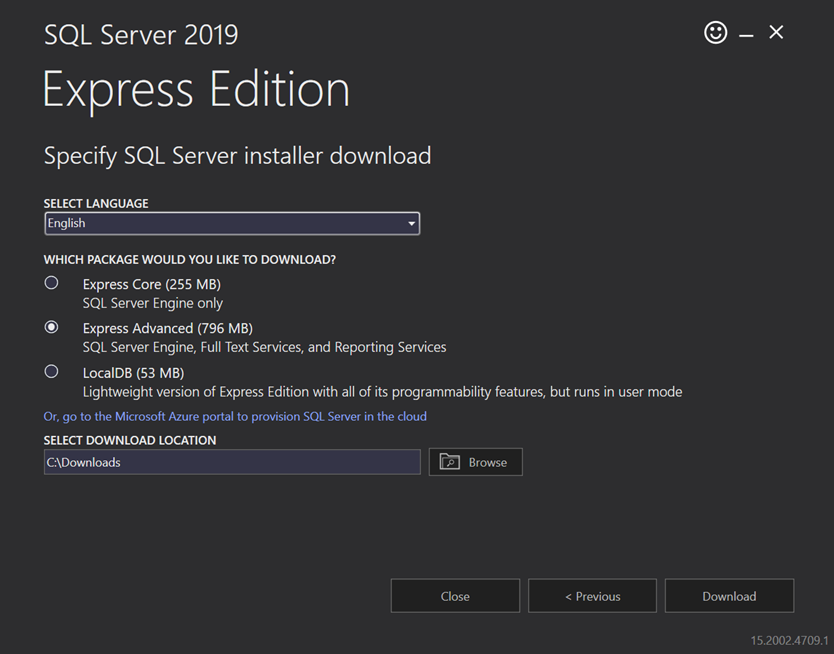This screenshot has height=654, width=834.
Task: Click the language dropdown arrow
Action: (x=411, y=222)
